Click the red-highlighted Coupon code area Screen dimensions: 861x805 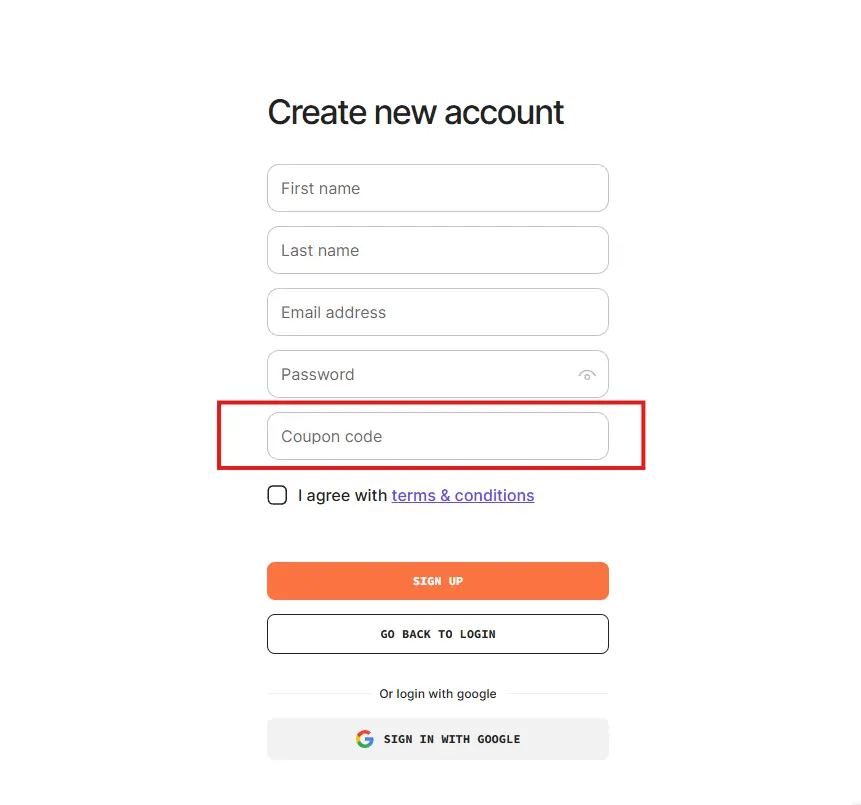437,436
